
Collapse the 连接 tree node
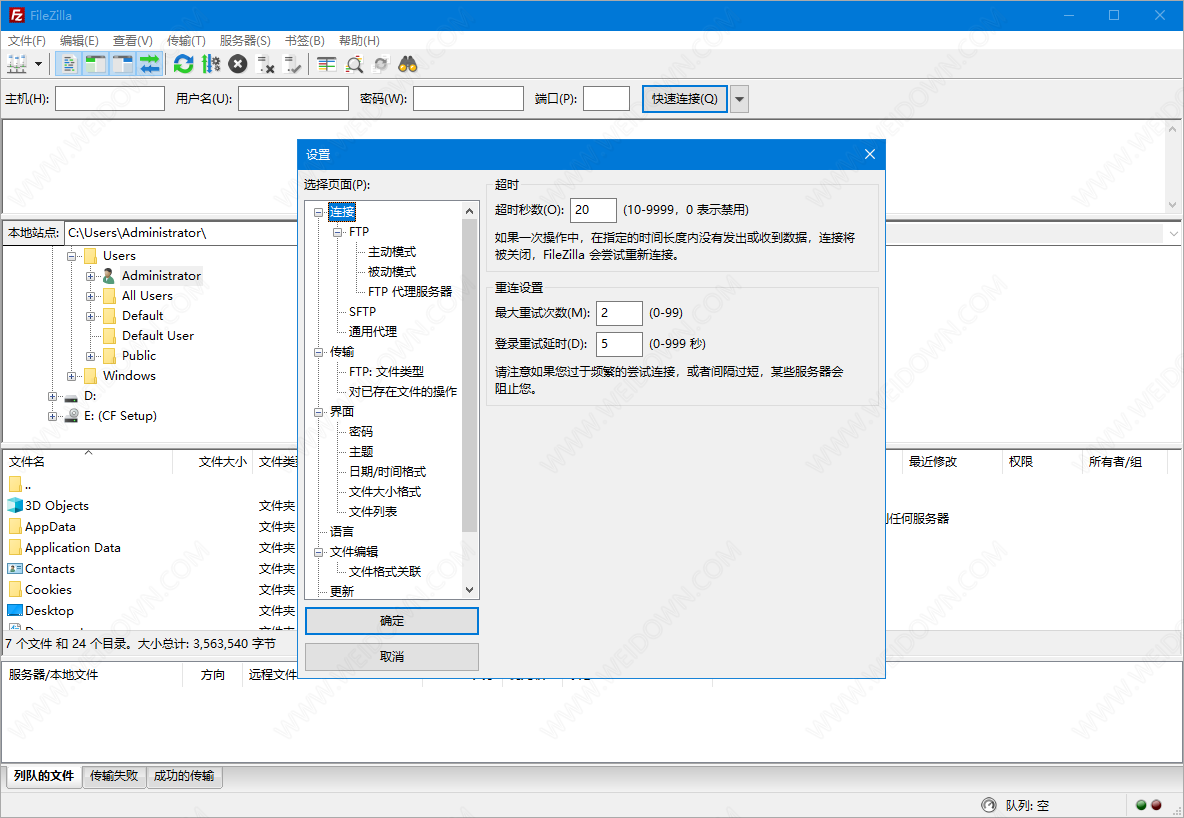point(318,212)
